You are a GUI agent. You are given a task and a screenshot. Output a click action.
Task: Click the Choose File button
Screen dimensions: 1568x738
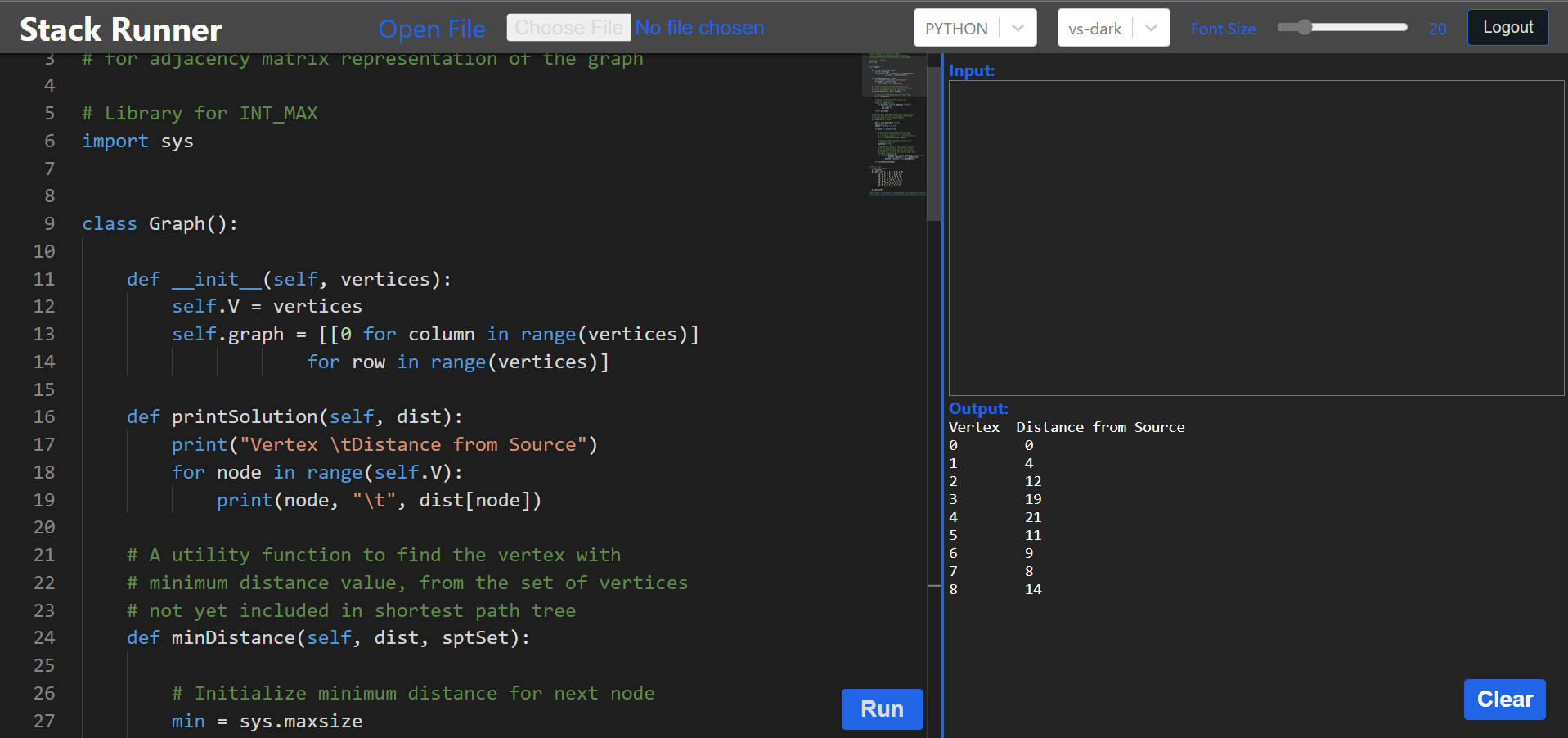tap(568, 27)
